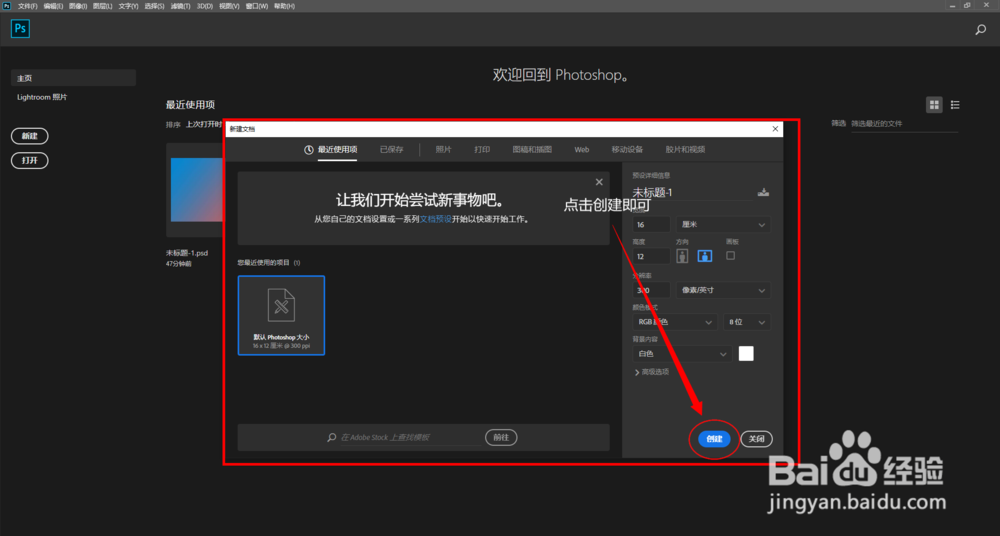Open the 图层(L) menu

pos(103,6)
